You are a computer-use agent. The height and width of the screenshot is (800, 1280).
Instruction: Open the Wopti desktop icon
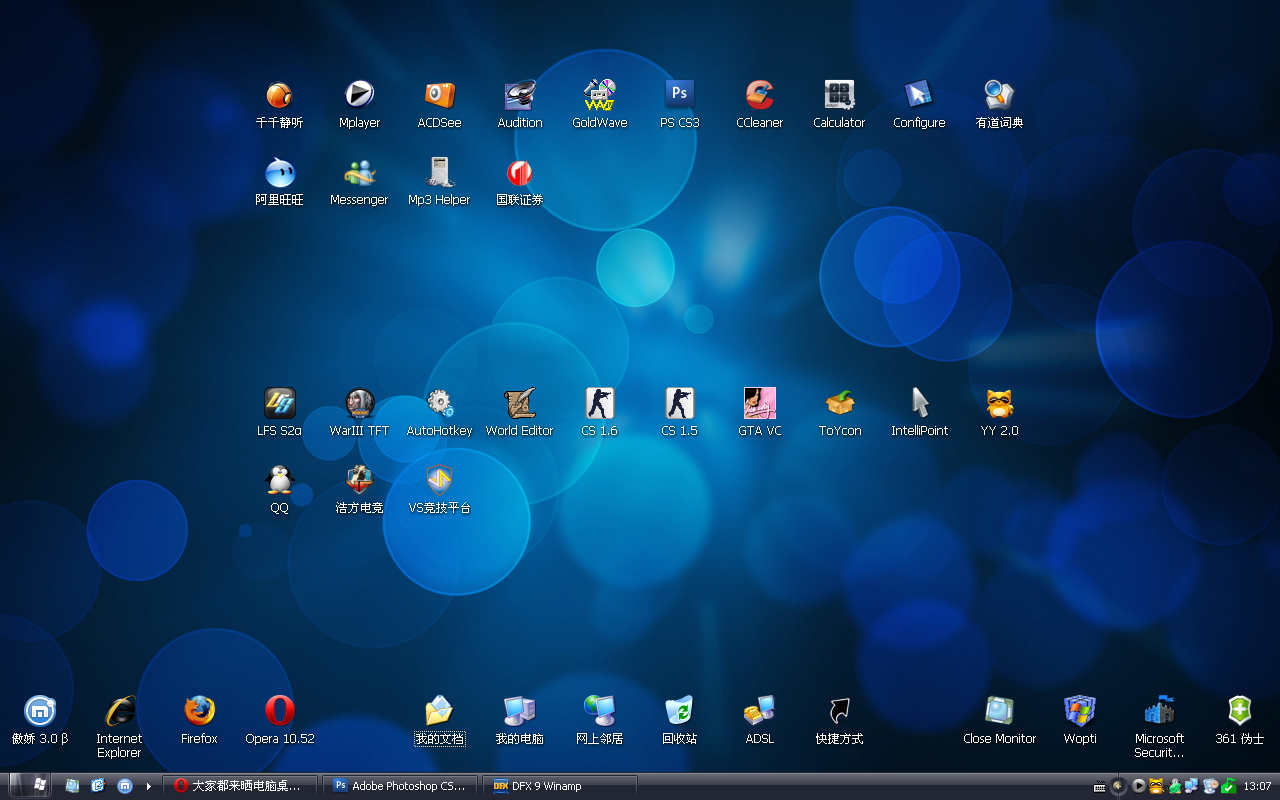click(x=1079, y=721)
